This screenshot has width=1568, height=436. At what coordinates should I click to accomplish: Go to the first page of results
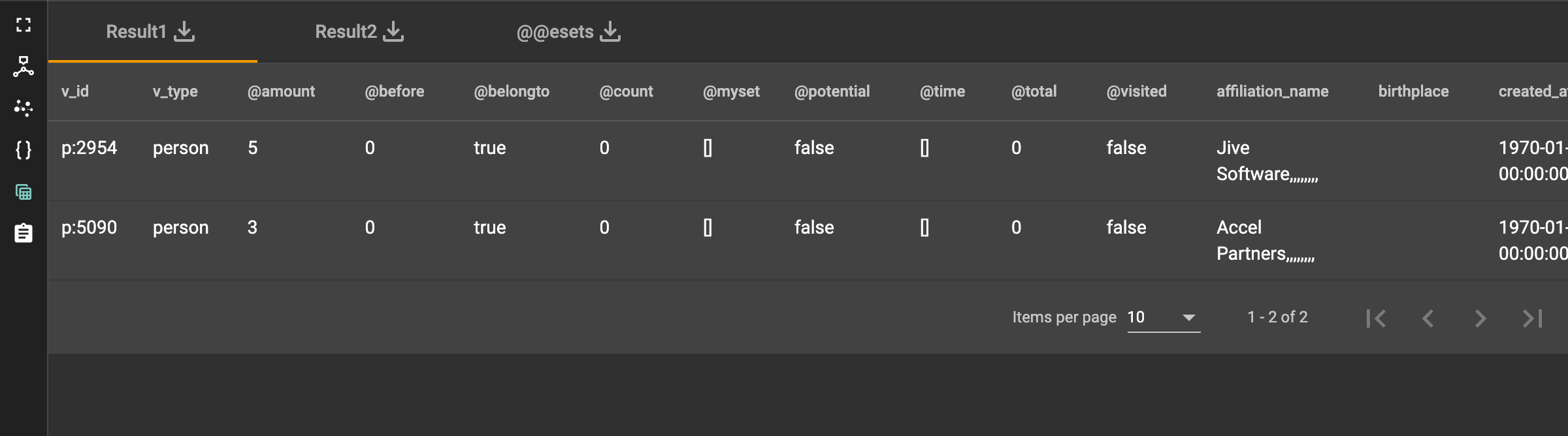(1376, 319)
